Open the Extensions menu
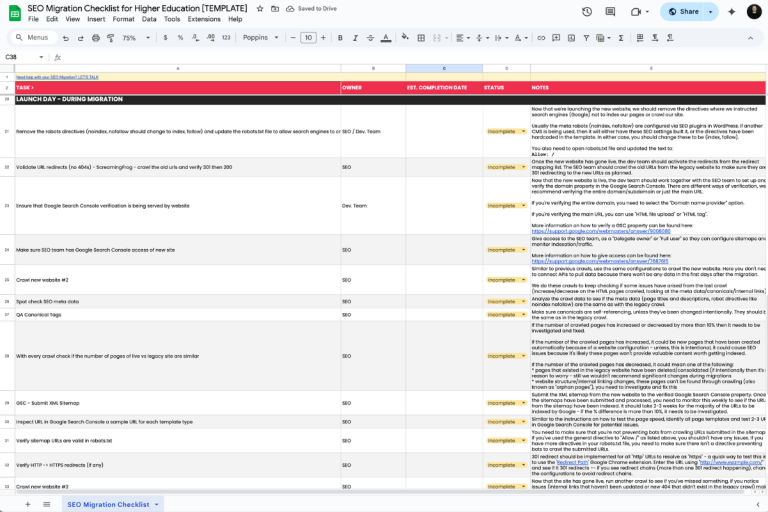 click(x=204, y=19)
